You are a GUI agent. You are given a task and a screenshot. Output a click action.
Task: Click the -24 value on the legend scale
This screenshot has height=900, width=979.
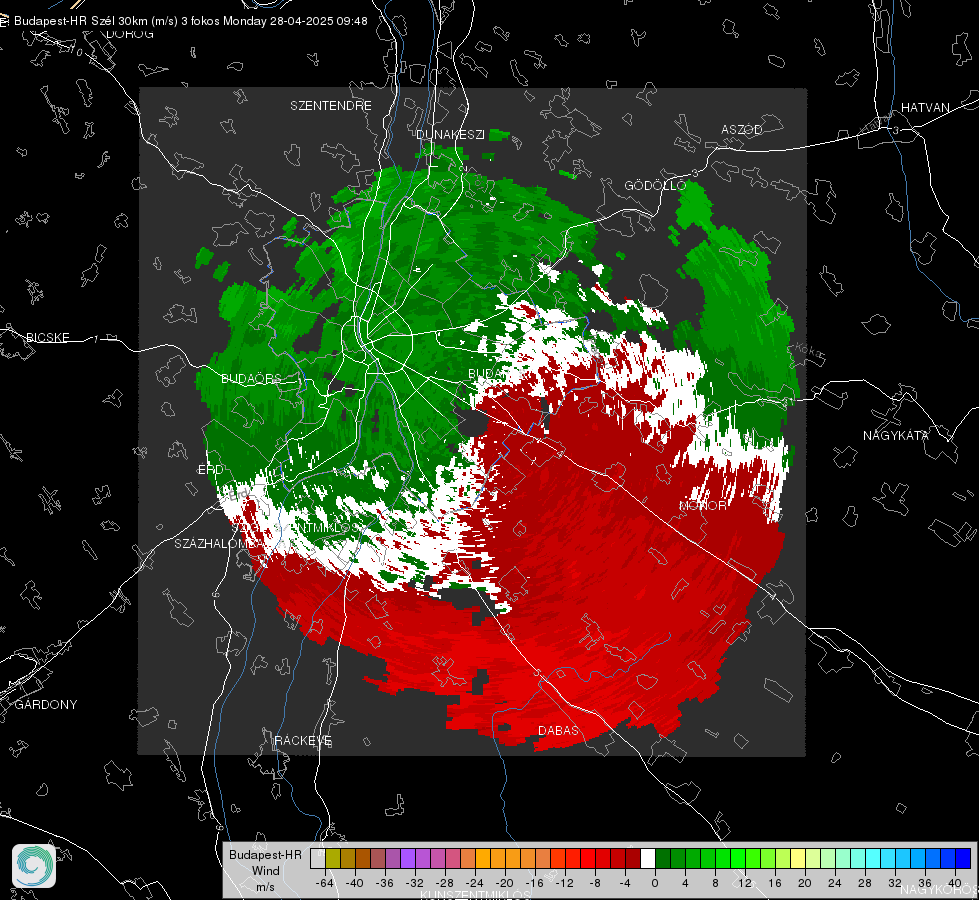(x=475, y=883)
